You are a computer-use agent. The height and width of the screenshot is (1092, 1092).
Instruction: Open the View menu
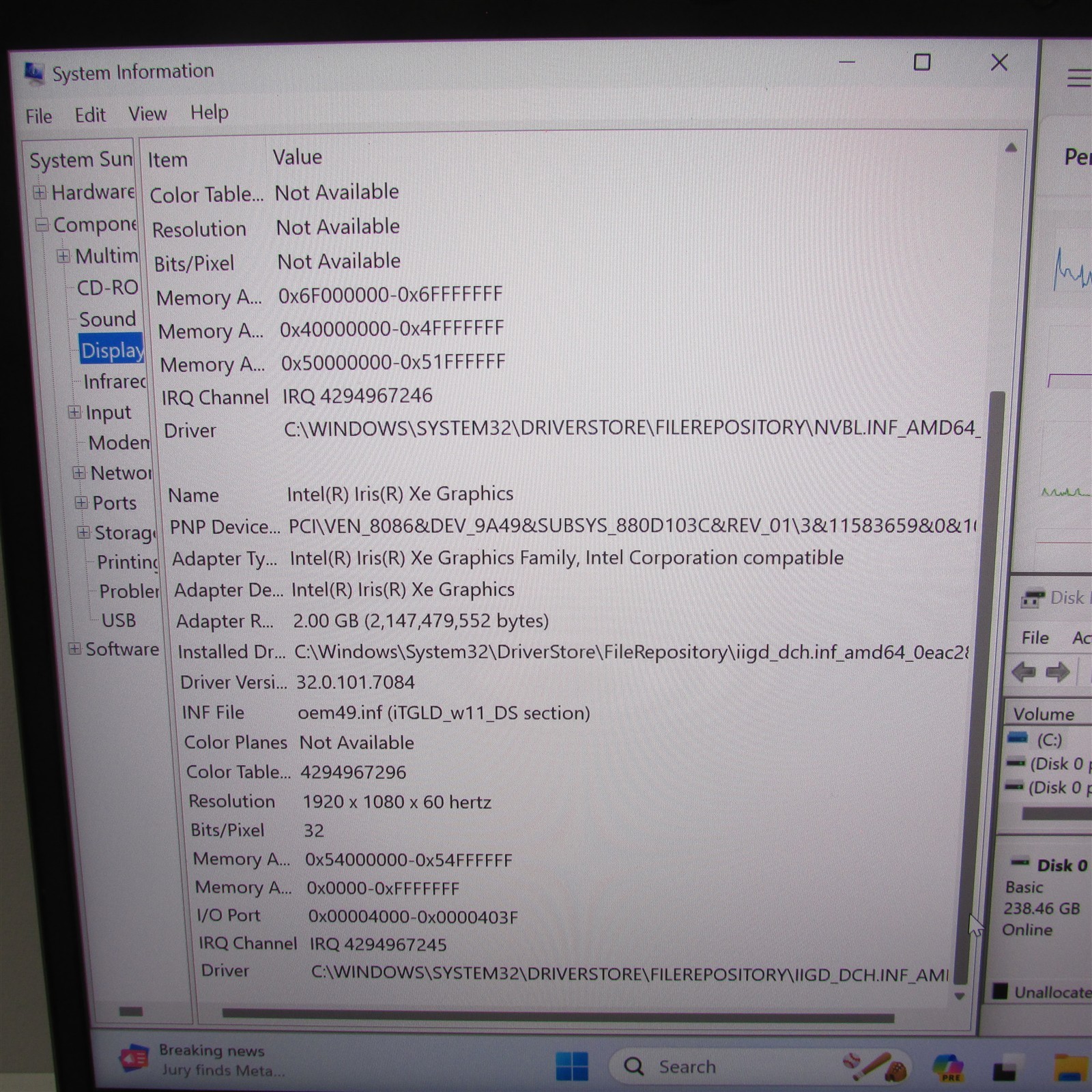147,113
